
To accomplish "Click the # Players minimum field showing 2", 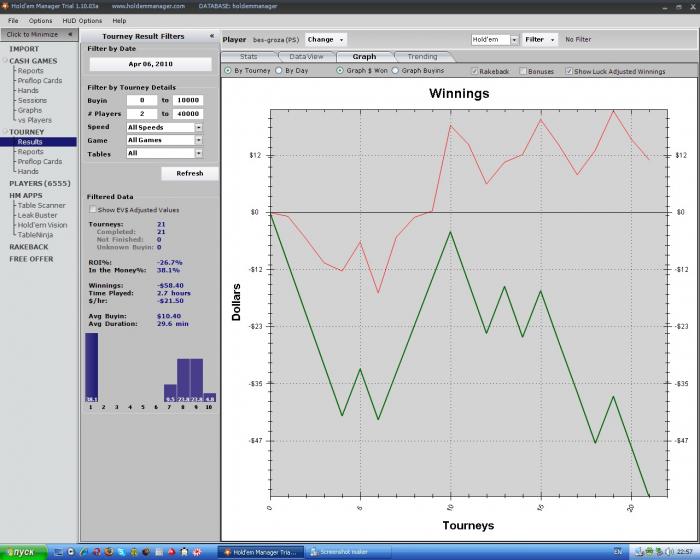I will pos(142,113).
